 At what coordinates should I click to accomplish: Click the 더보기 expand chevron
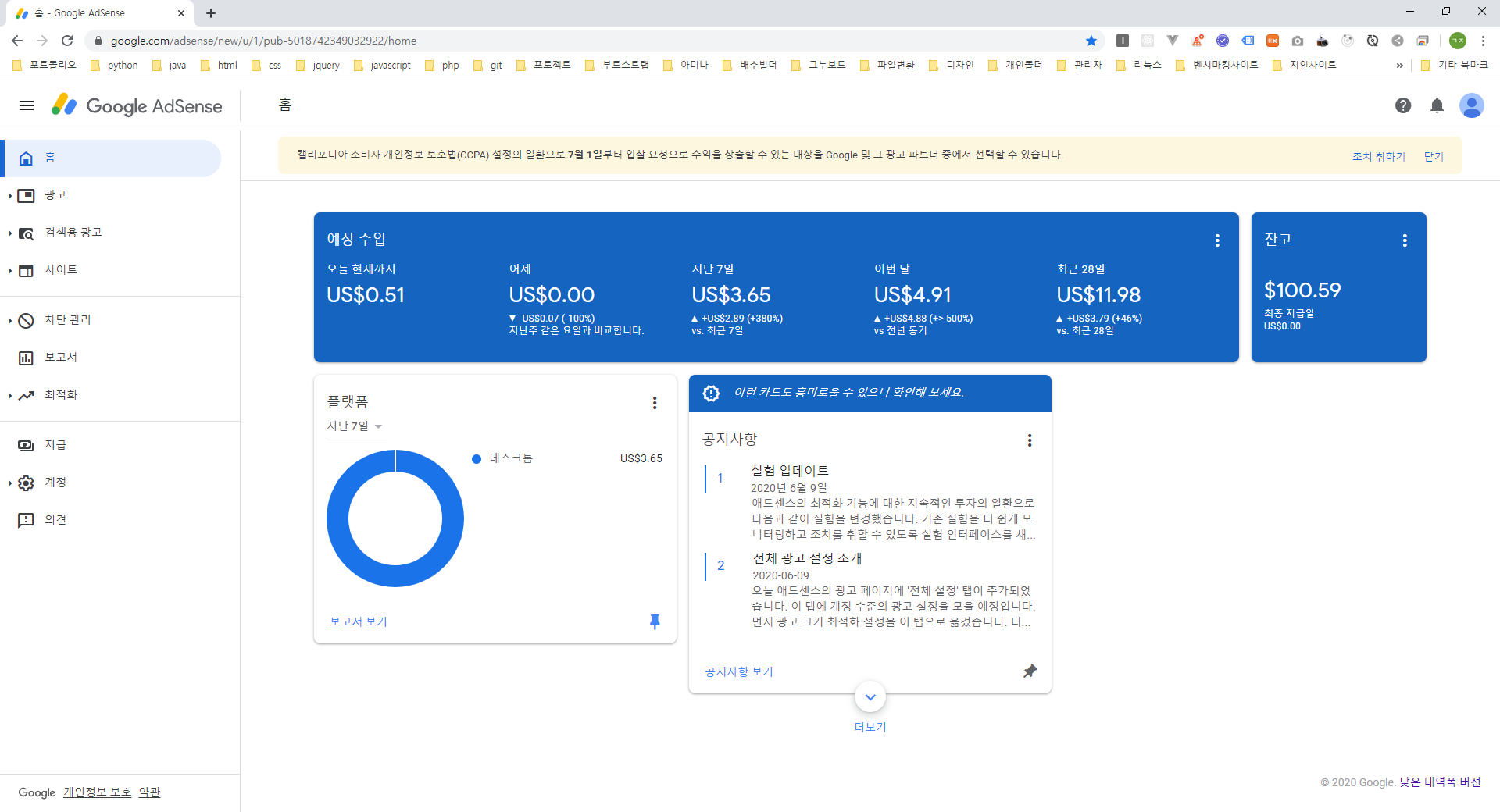click(870, 697)
